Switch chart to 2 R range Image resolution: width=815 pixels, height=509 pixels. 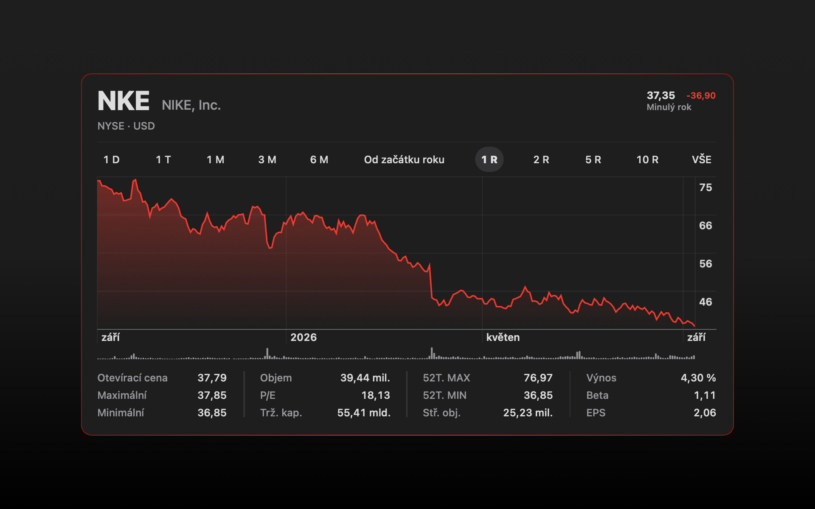541,160
